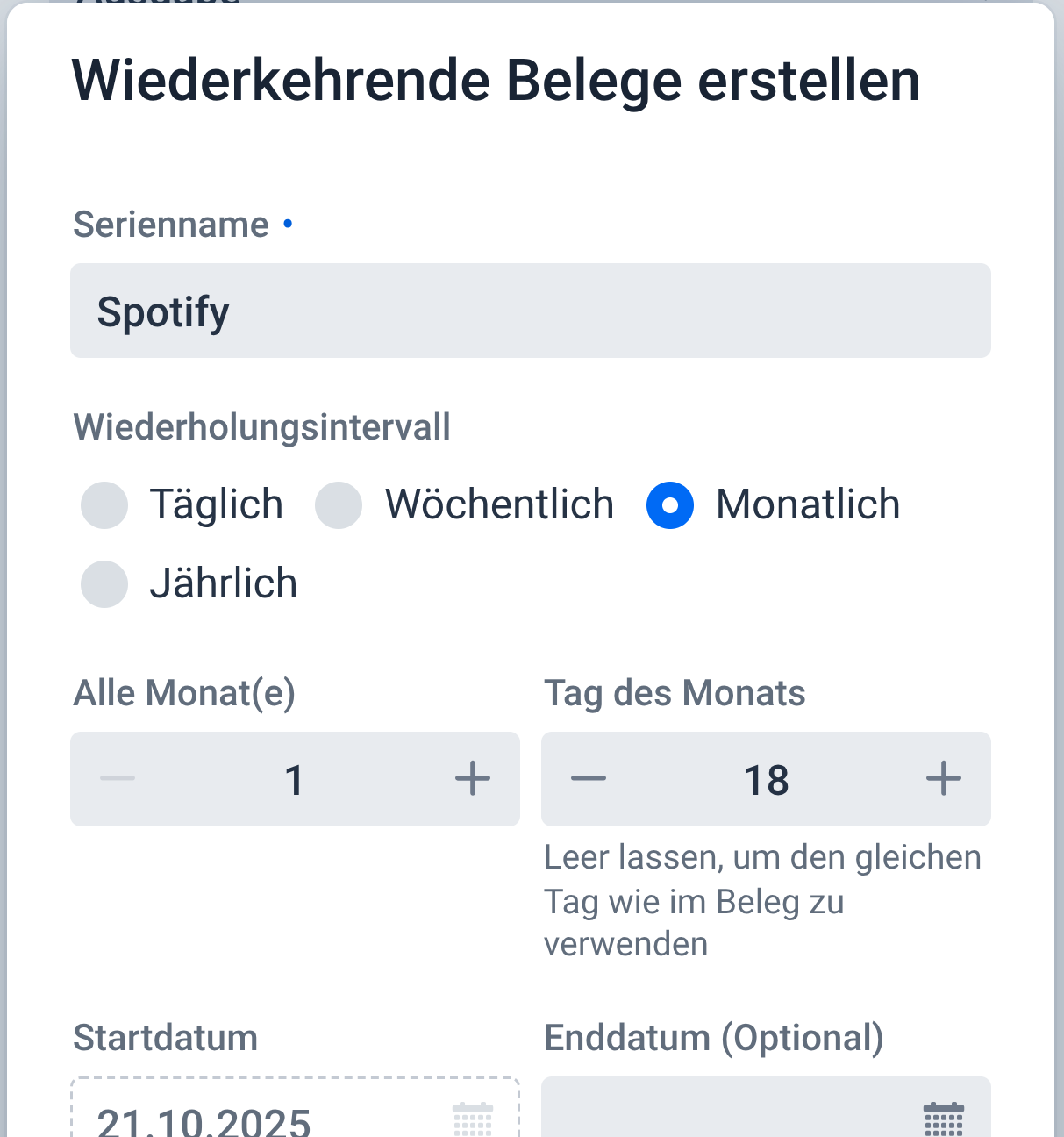
Task: Click the 'Täglich' label text
Action: [217, 505]
